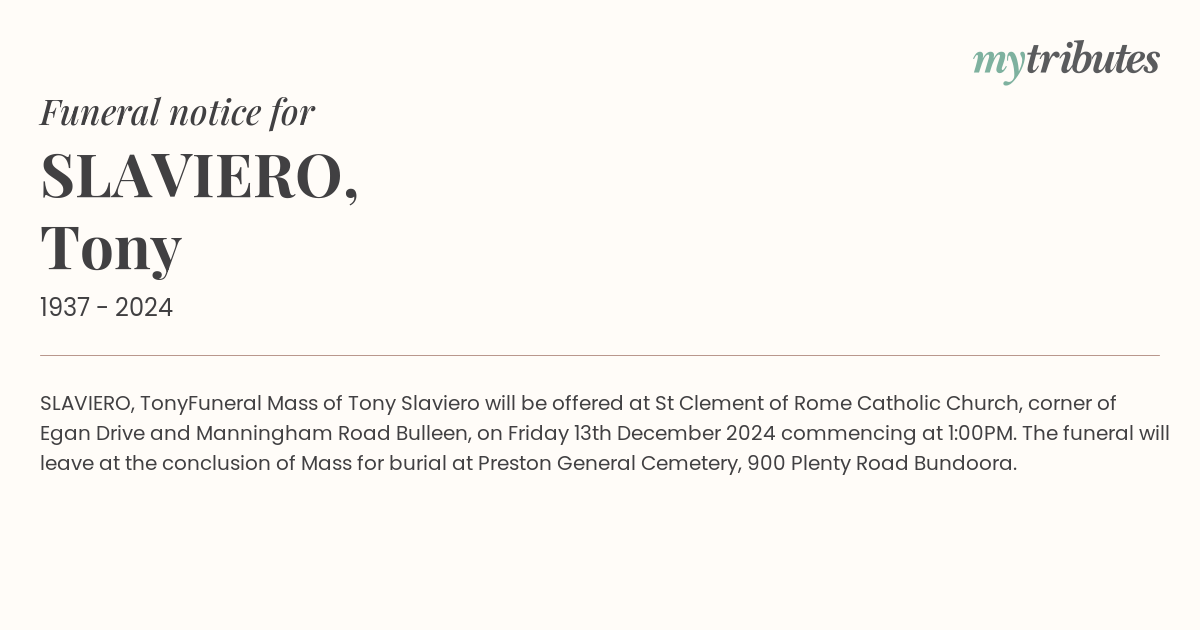The width and height of the screenshot is (1200, 630).
Task: Select the "Funeral notice for" heading
Action: (178, 113)
